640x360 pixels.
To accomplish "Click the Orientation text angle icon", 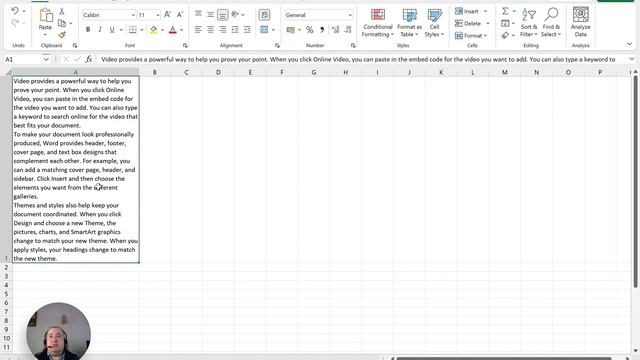I will click(236, 15).
